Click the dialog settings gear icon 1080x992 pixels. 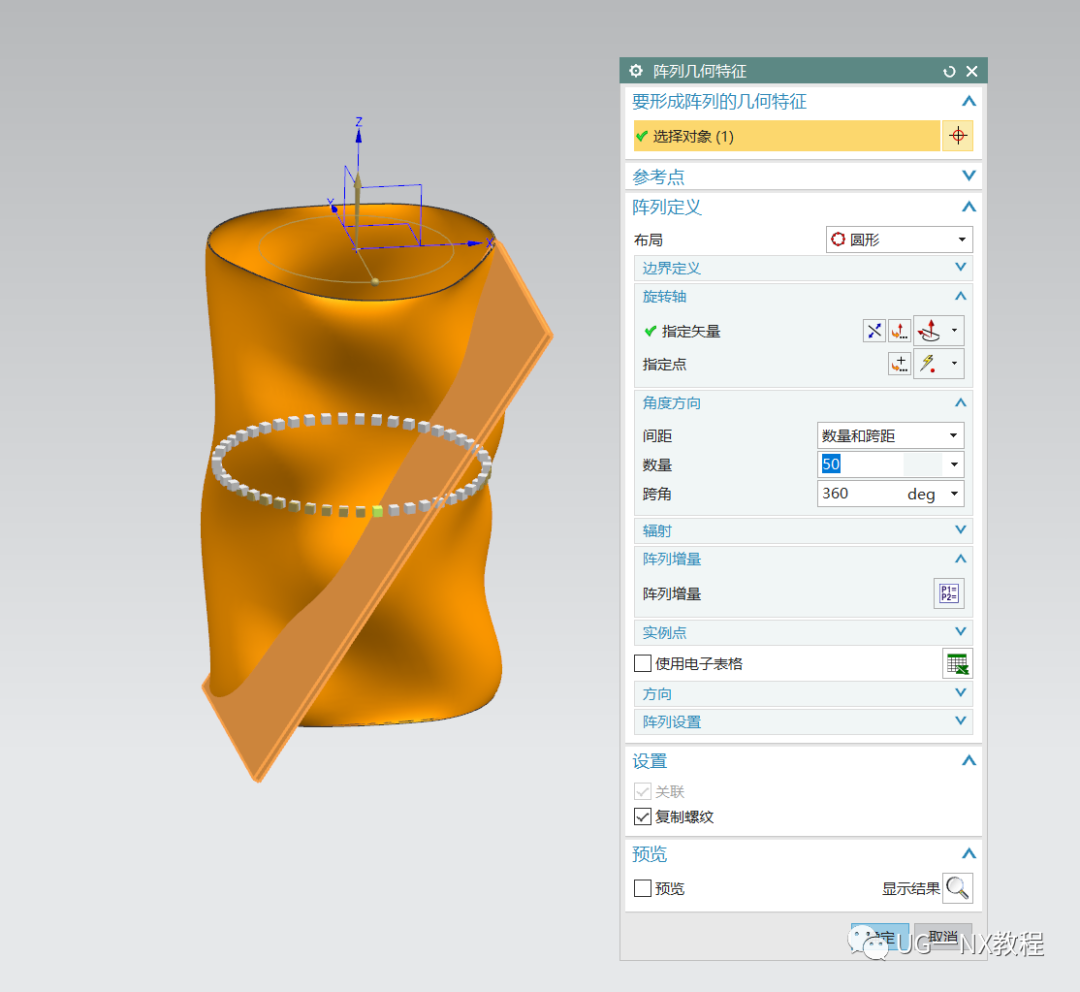click(636, 71)
